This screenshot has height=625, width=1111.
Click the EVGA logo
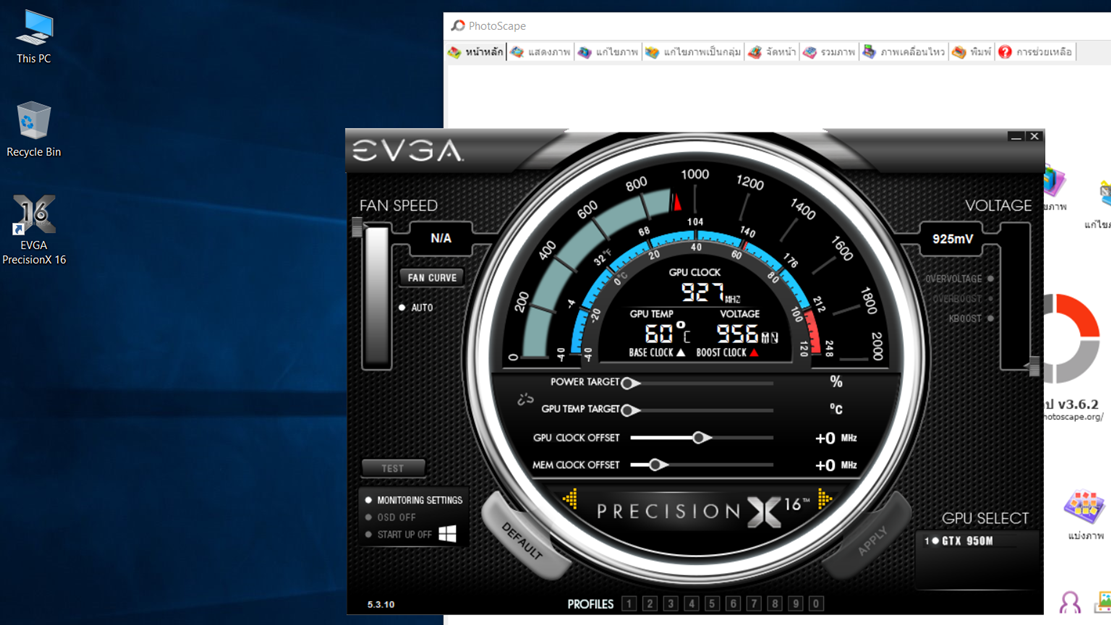(x=407, y=150)
